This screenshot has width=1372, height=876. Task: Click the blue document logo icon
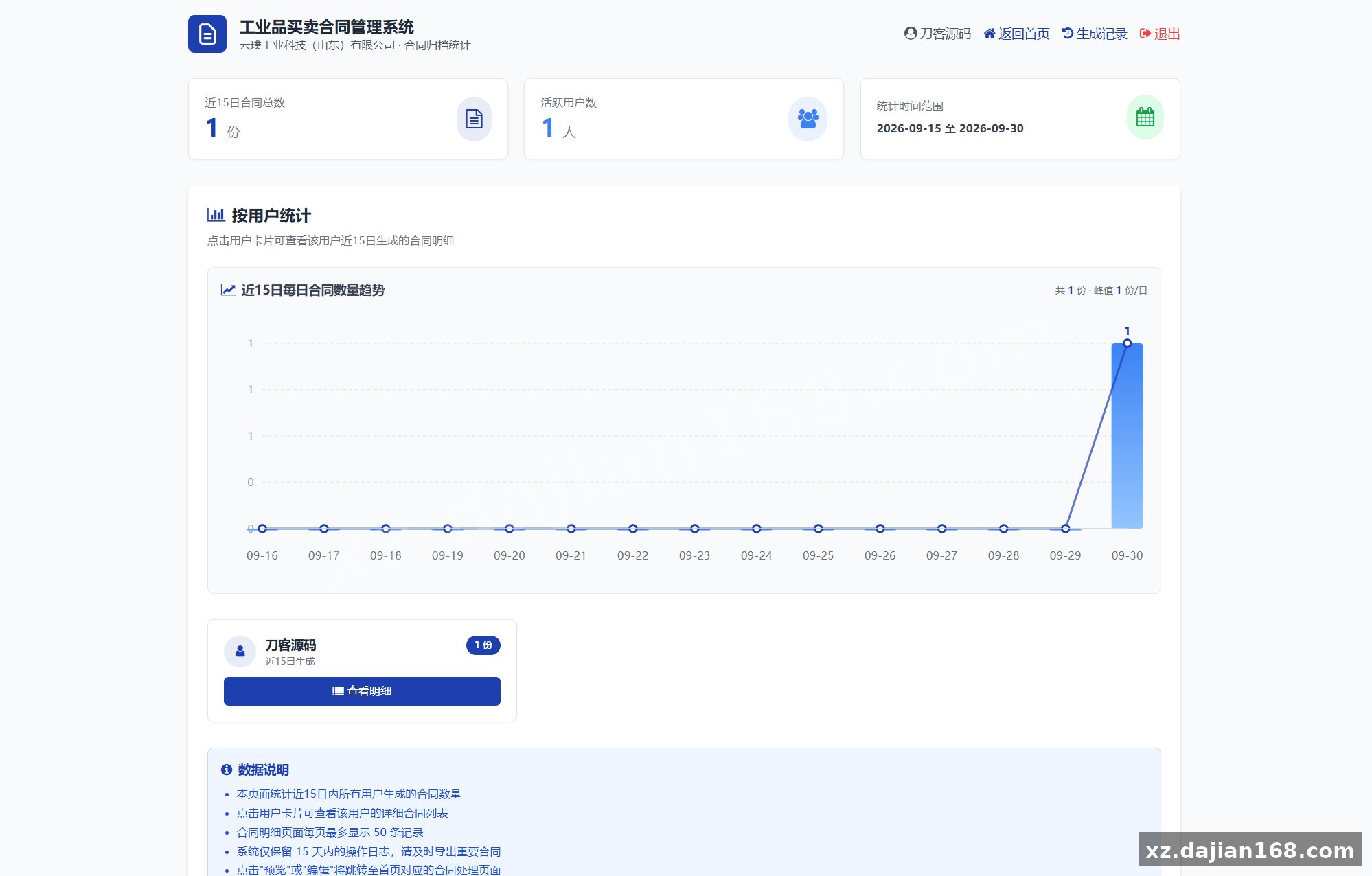coord(207,34)
